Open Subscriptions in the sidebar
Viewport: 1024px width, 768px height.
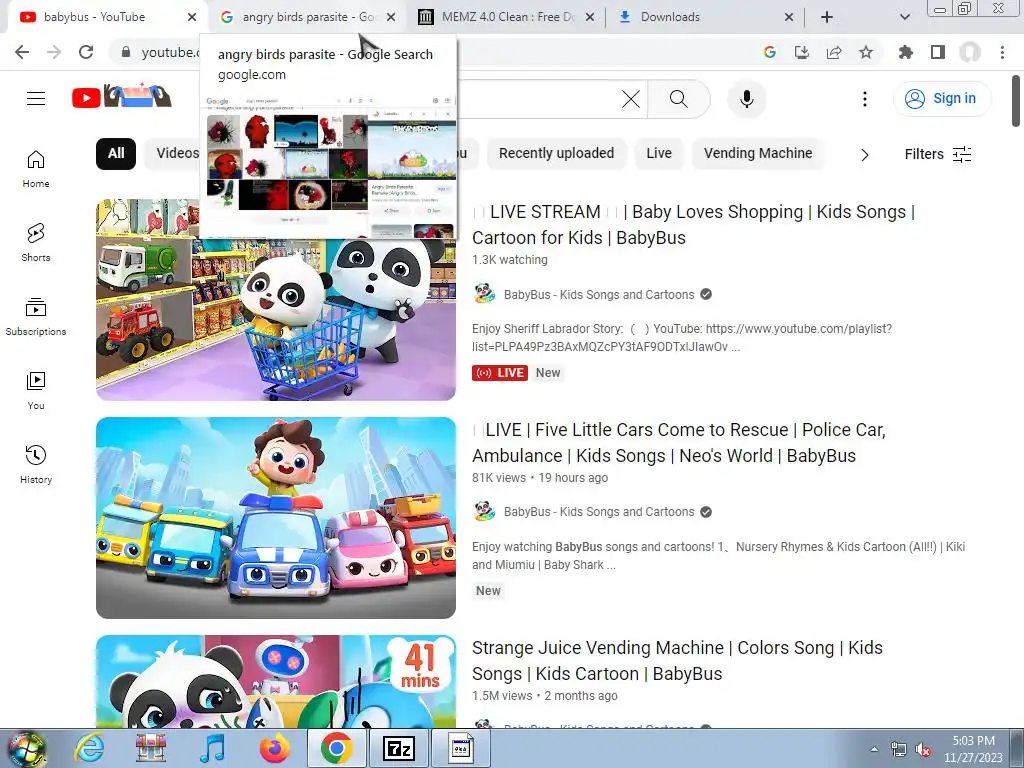click(x=36, y=316)
